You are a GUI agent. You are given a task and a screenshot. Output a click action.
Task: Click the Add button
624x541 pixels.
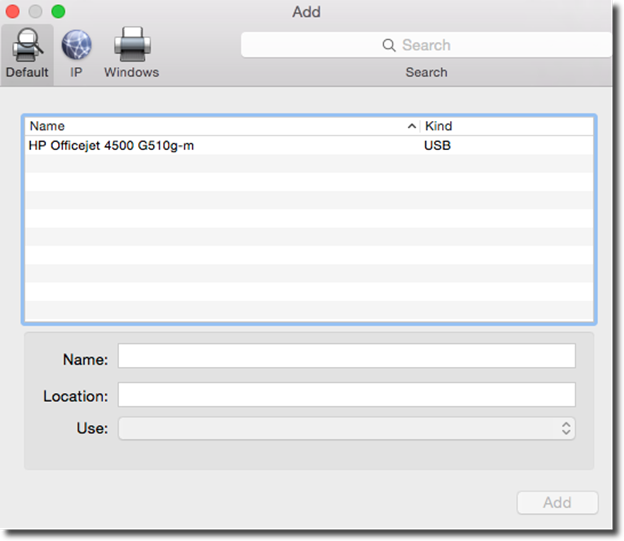coord(557,503)
